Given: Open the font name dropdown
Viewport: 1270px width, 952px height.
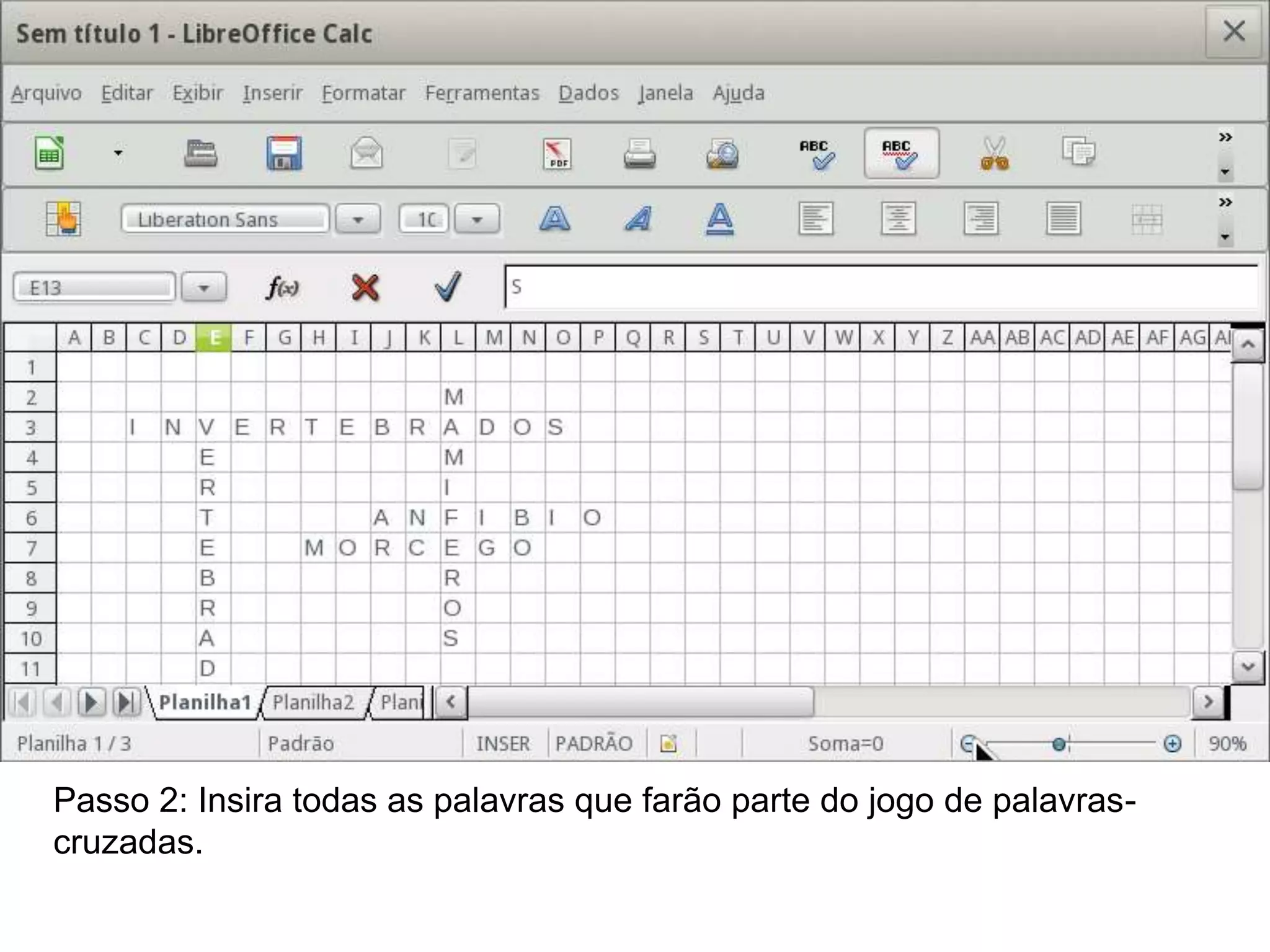Looking at the screenshot, I should click(x=358, y=219).
